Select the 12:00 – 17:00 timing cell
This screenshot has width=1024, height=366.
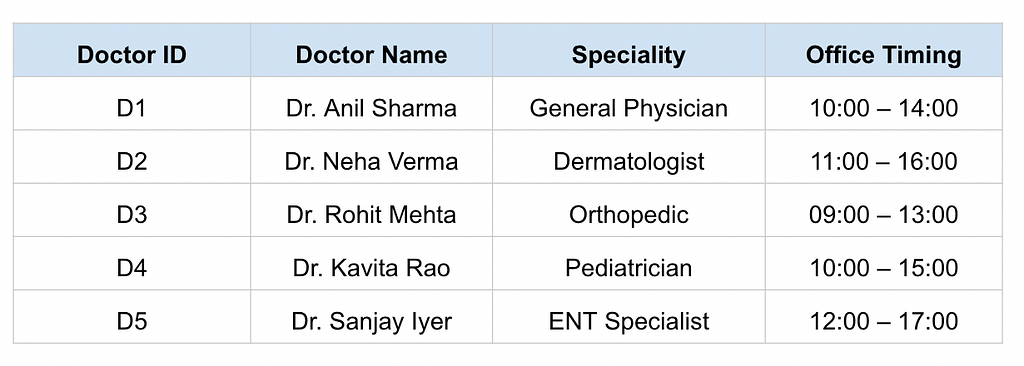884,317
